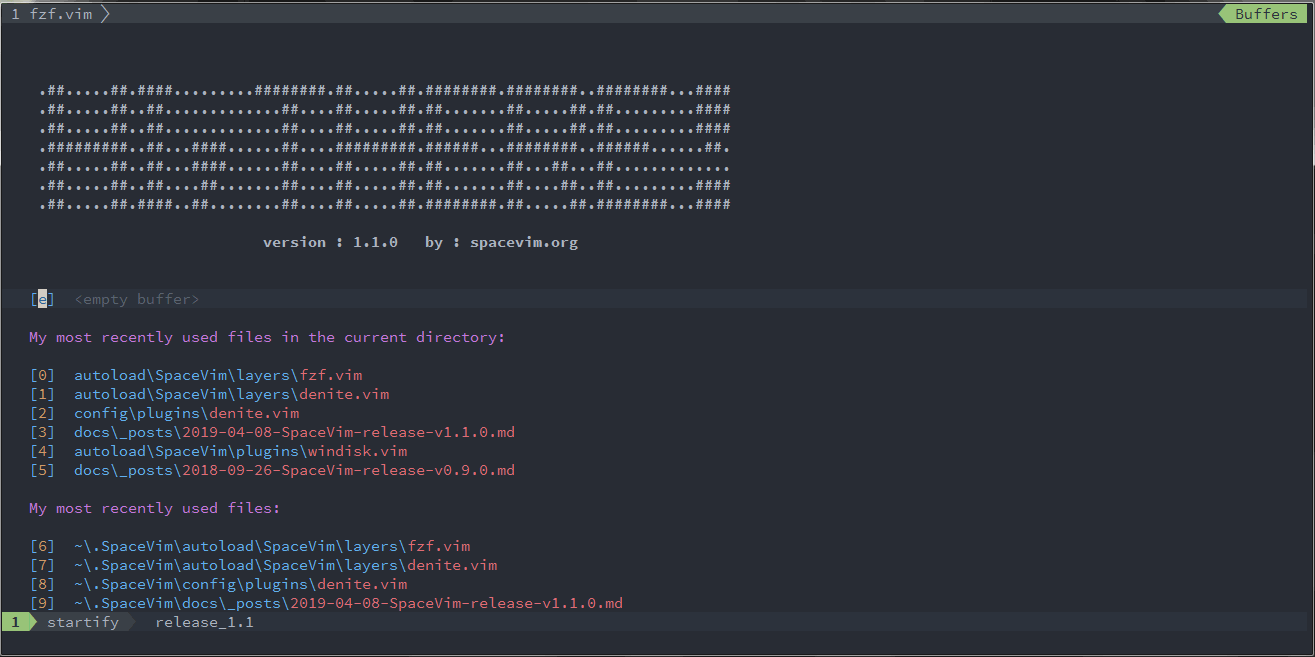Open entry [9] ~\.SpaceVim\docs\_posts release-v1.1.0.md
Image resolution: width=1315 pixels, height=657 pixels.
point(326,603)
